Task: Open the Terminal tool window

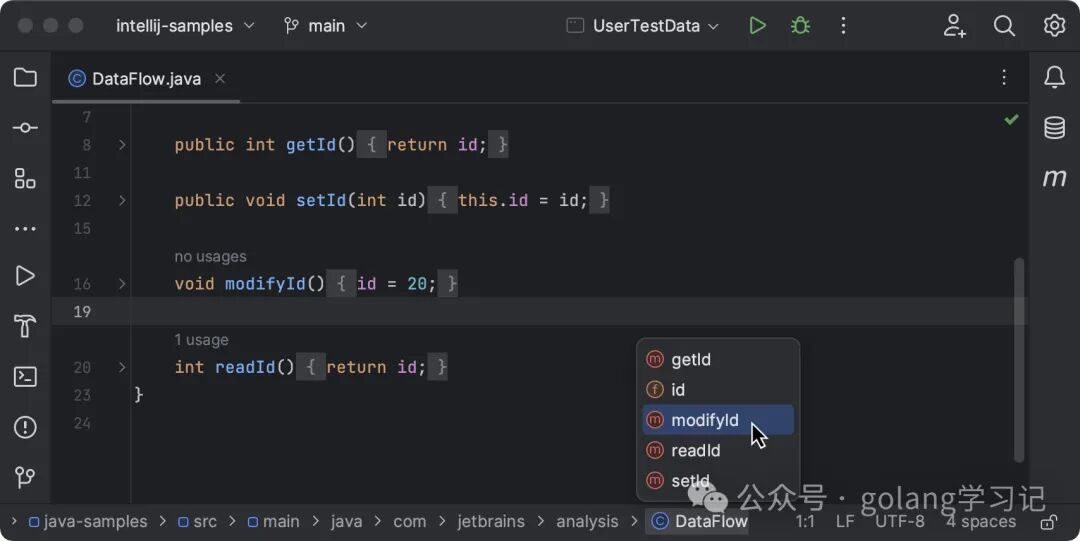Action: [x=25, y=376]
